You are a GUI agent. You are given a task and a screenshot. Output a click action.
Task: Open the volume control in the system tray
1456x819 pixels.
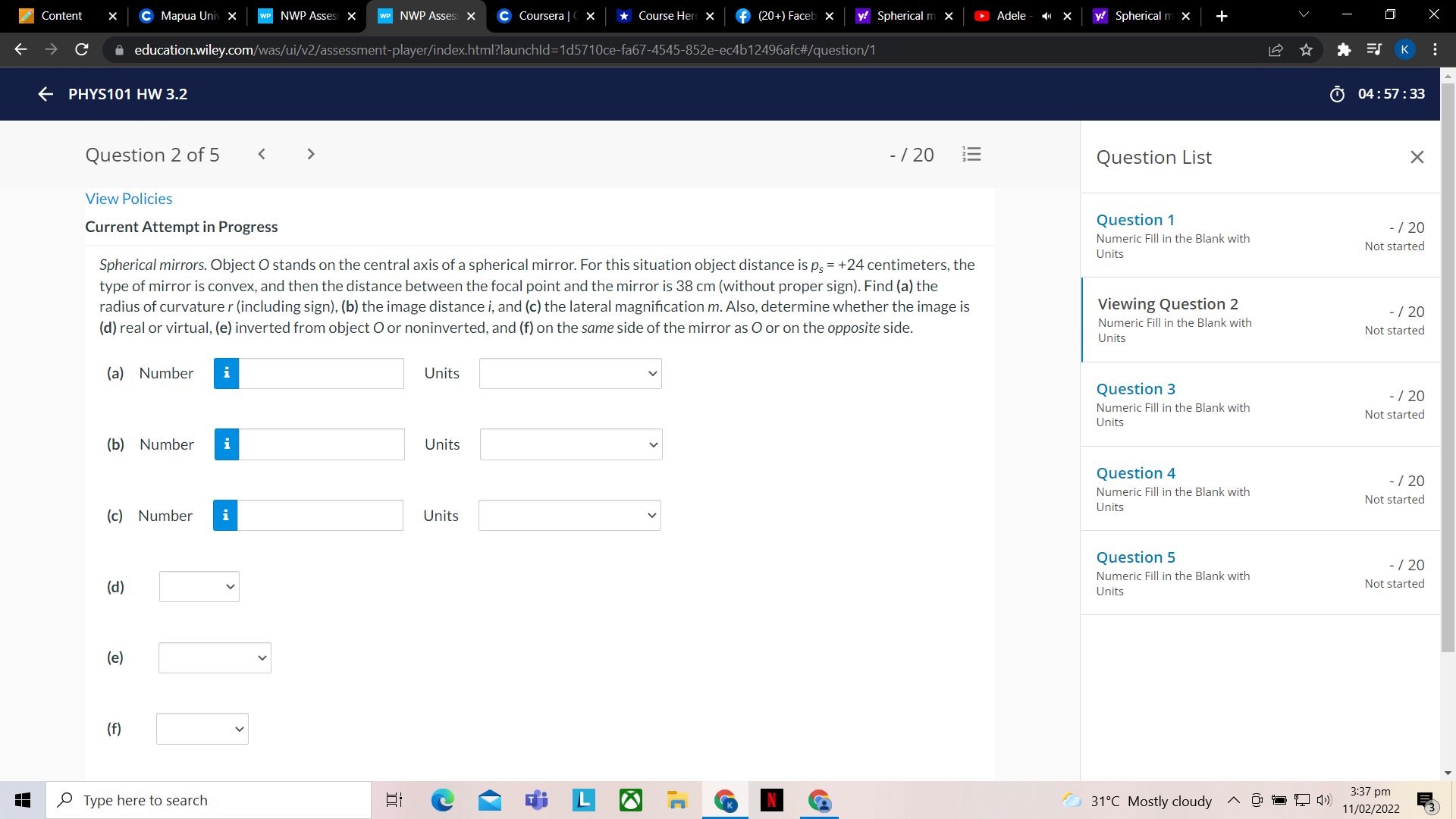pos(1325,800)
